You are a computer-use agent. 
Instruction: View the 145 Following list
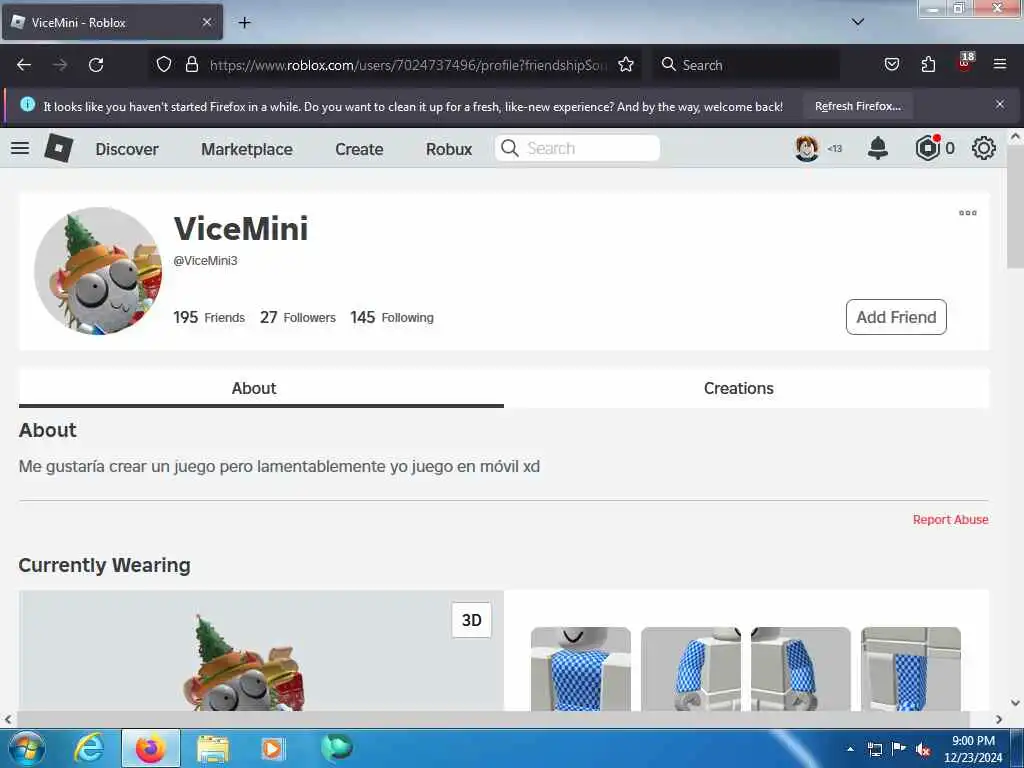pos(392,317)
